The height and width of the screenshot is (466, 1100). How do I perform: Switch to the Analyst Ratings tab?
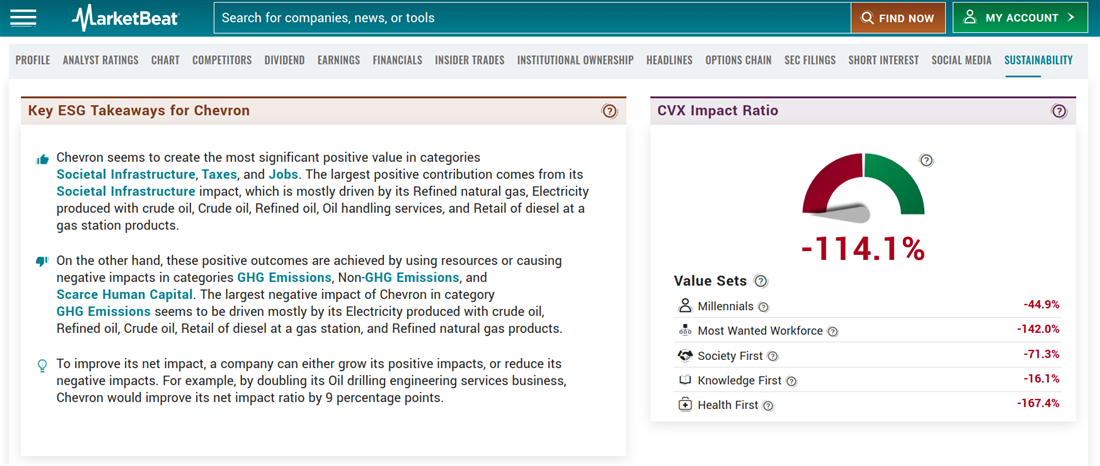[100, 60]
